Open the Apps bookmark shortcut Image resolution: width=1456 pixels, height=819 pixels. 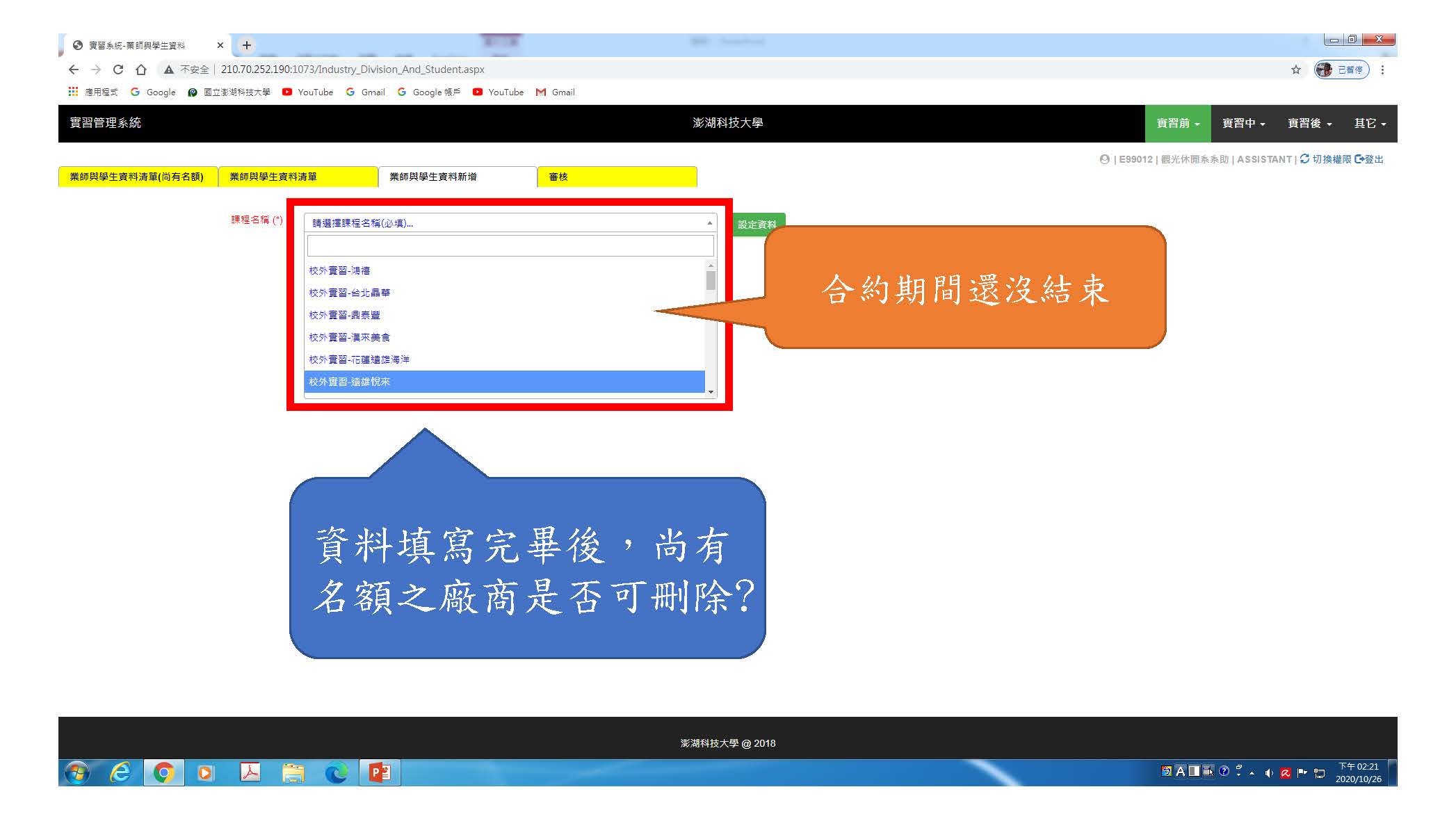[x=92, y=92]
